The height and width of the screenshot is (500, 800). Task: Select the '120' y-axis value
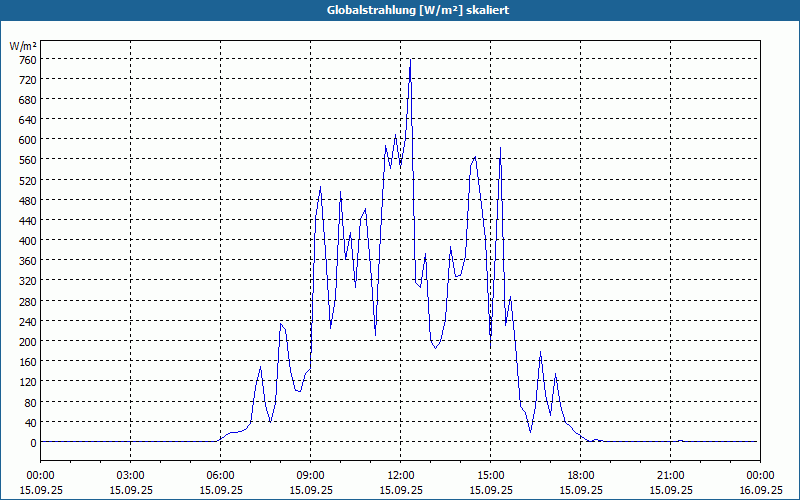tap(28, 383)
